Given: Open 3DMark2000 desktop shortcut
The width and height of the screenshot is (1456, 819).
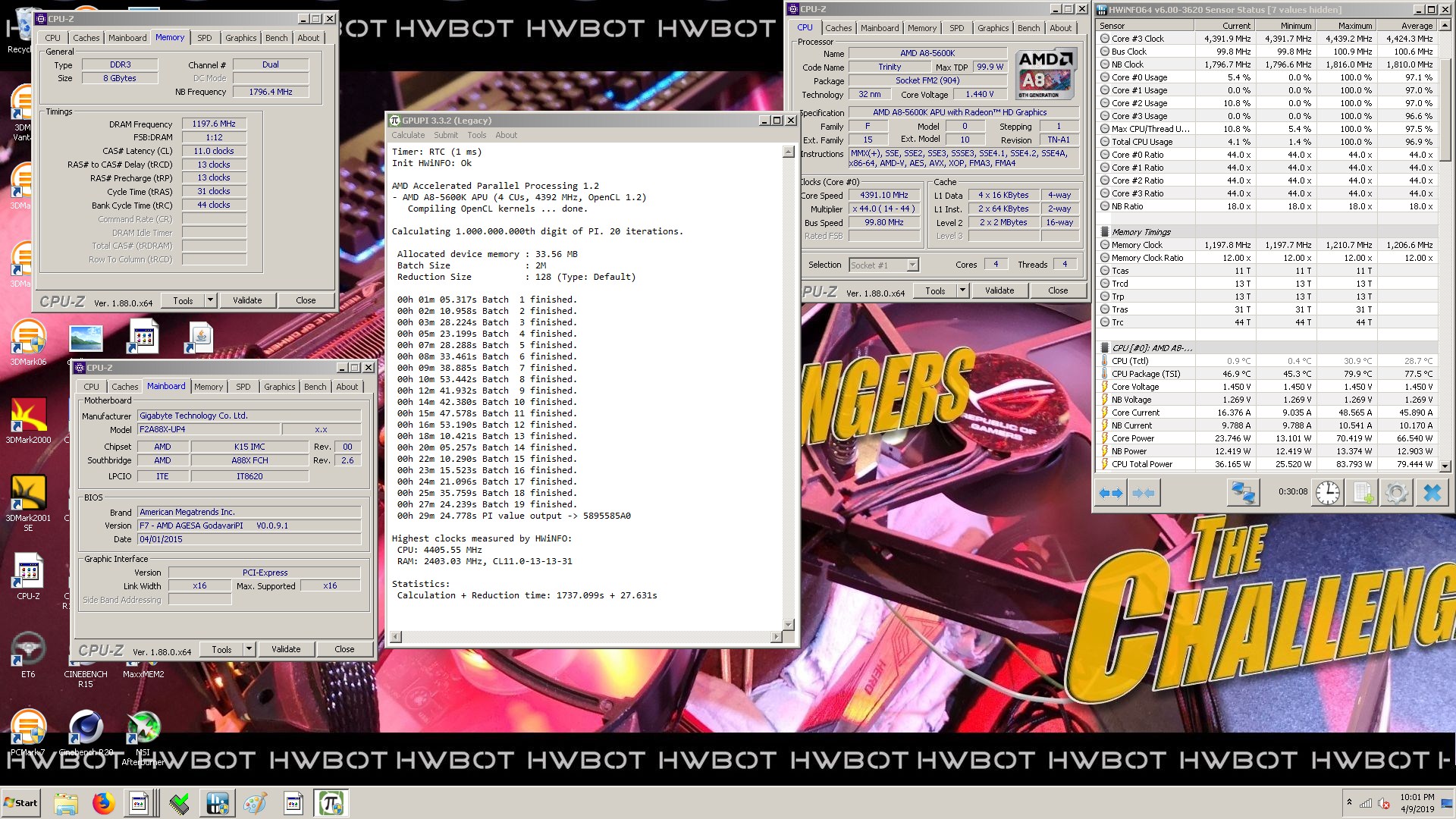Looking at the screenshot, I should [28, 421].
